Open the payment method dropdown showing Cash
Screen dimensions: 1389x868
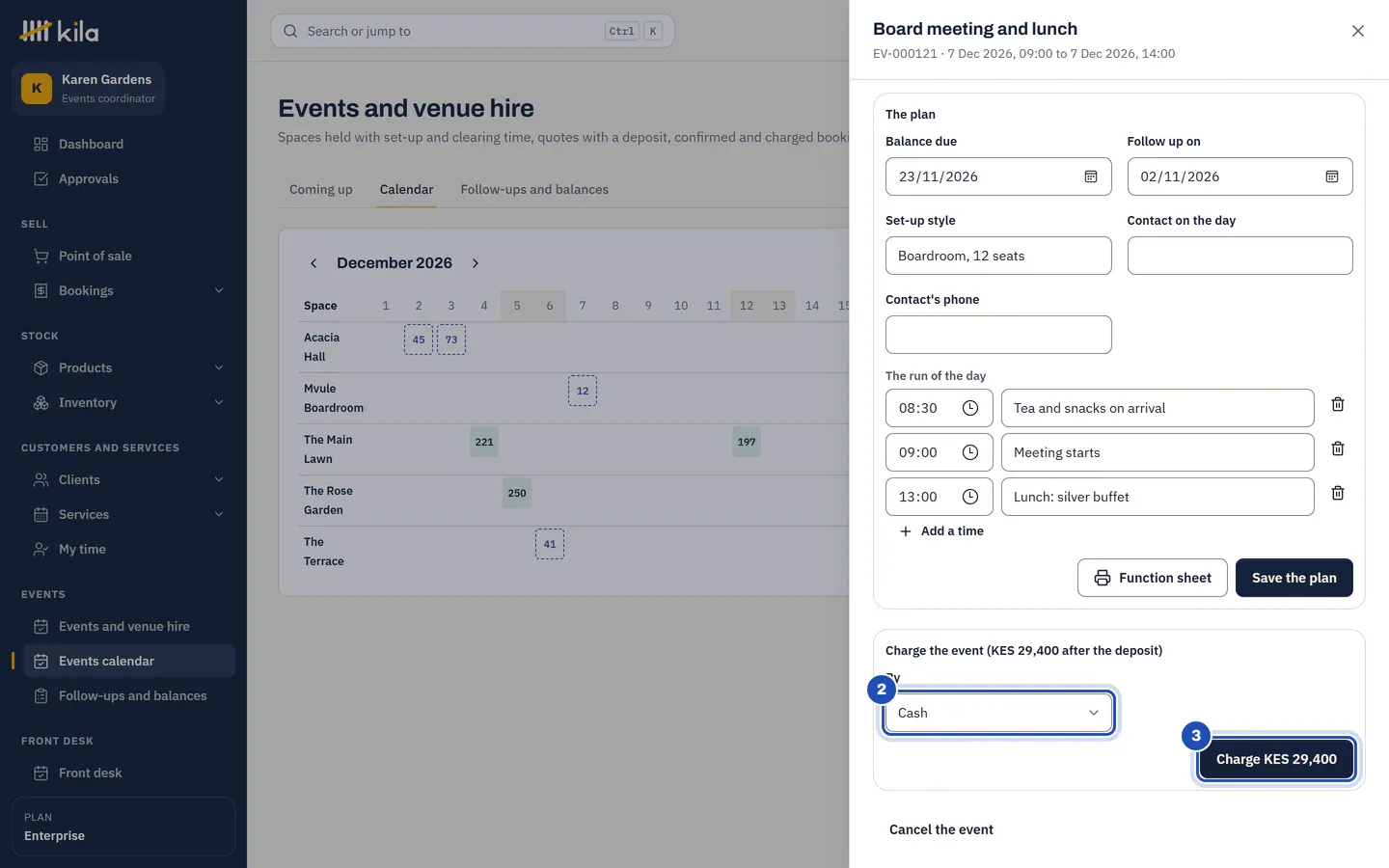998,713
